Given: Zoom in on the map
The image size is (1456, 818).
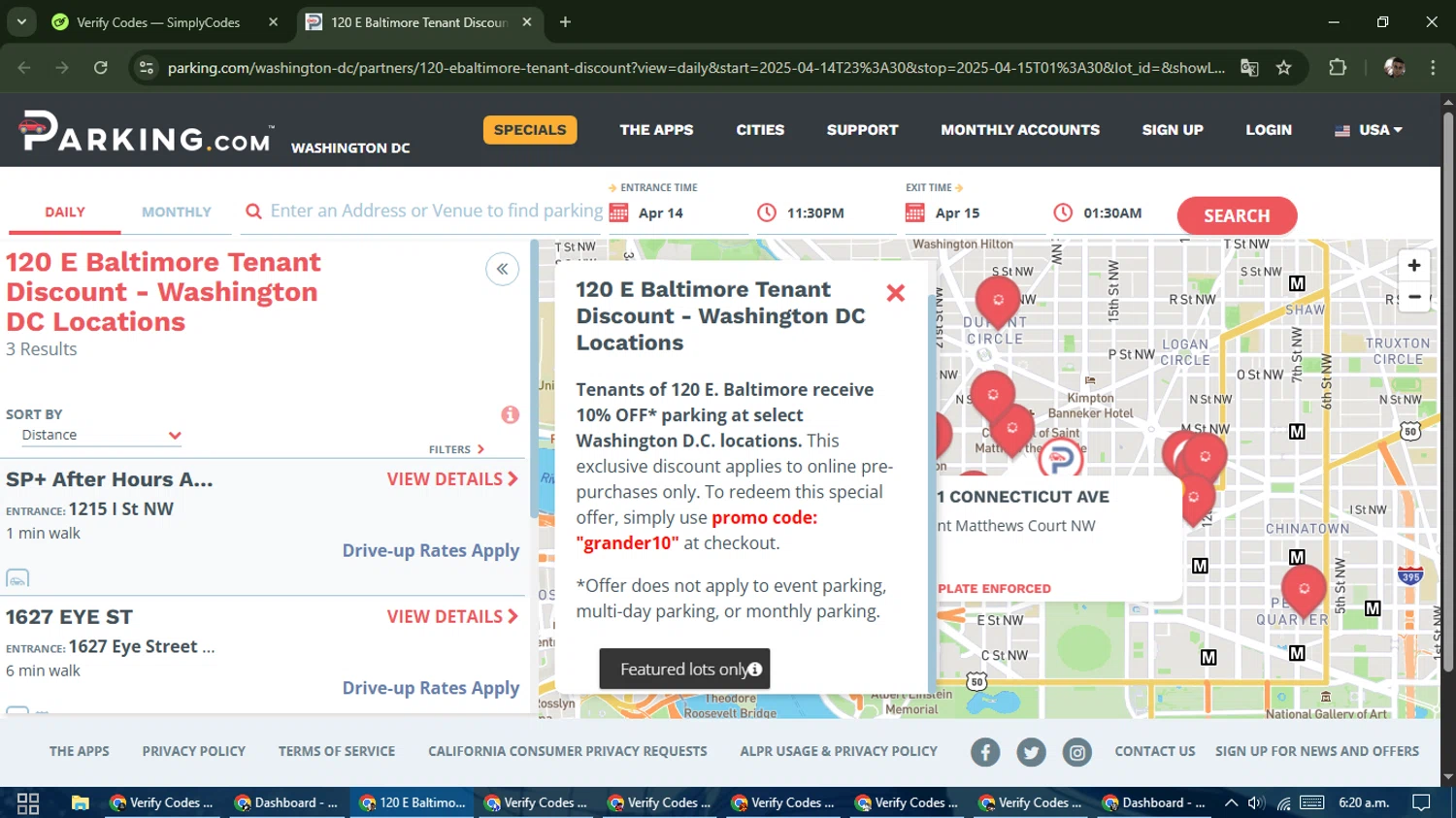Looking at the screenshot, I should click(1413, 266).
